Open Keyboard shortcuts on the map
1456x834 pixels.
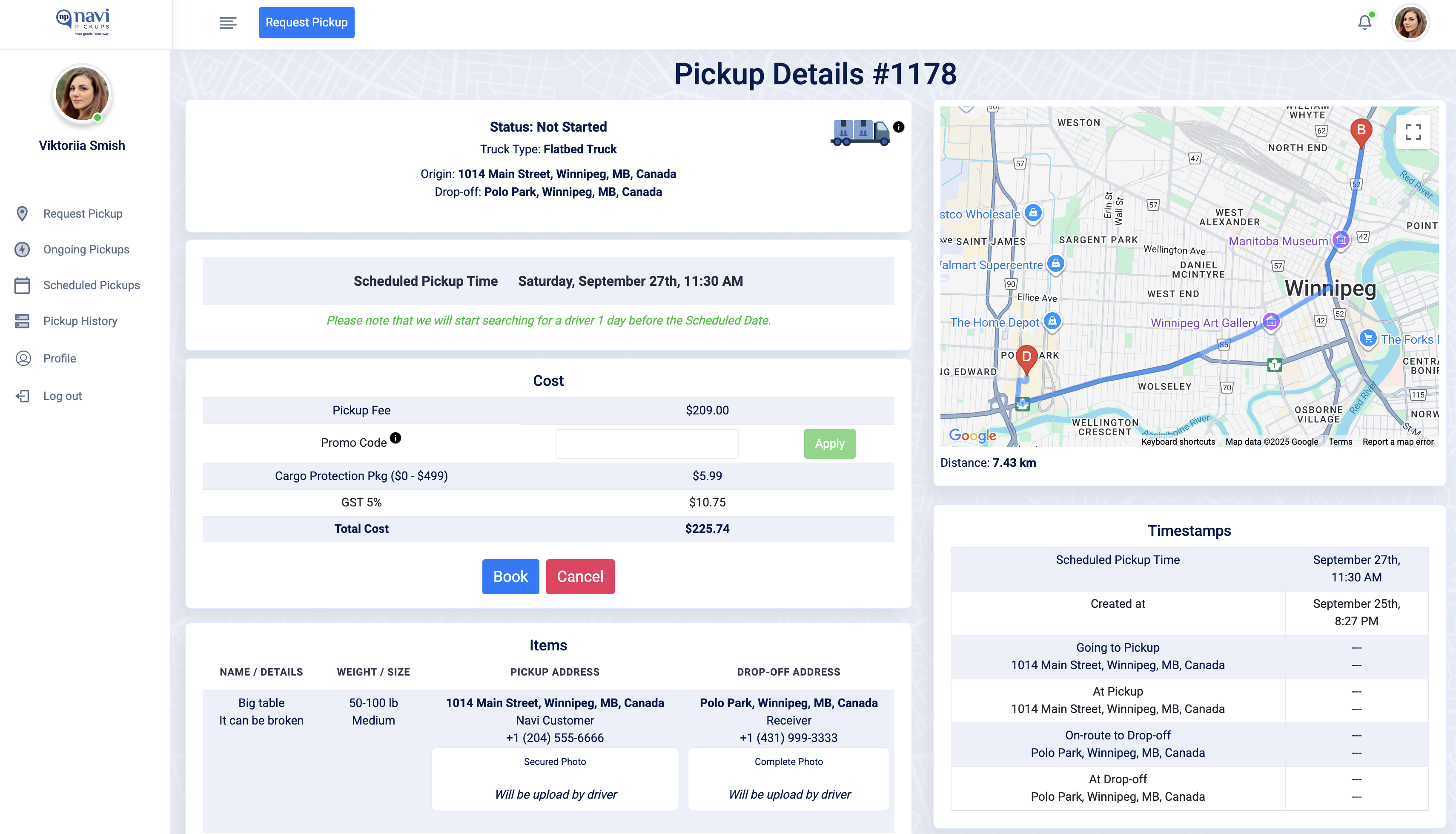(x=1178, y=442)
